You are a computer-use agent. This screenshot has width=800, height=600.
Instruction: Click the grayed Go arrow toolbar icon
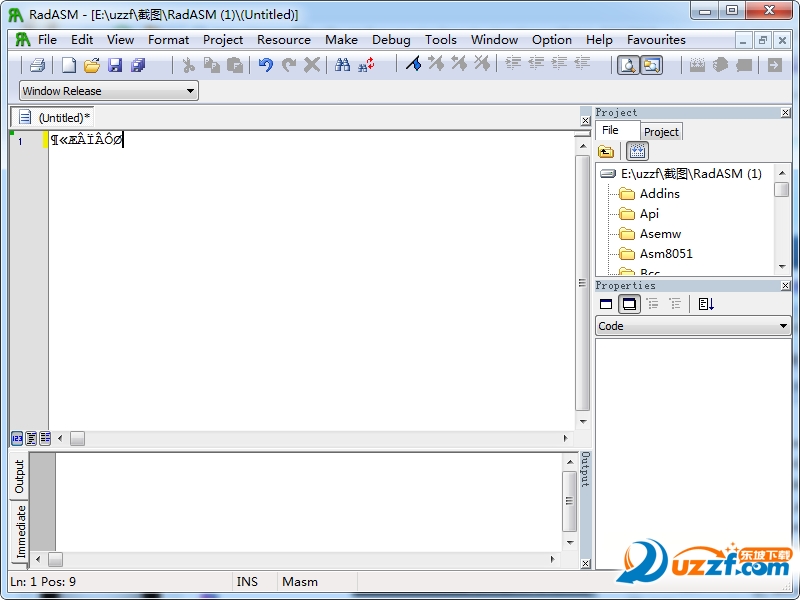(x=774, y=65)
